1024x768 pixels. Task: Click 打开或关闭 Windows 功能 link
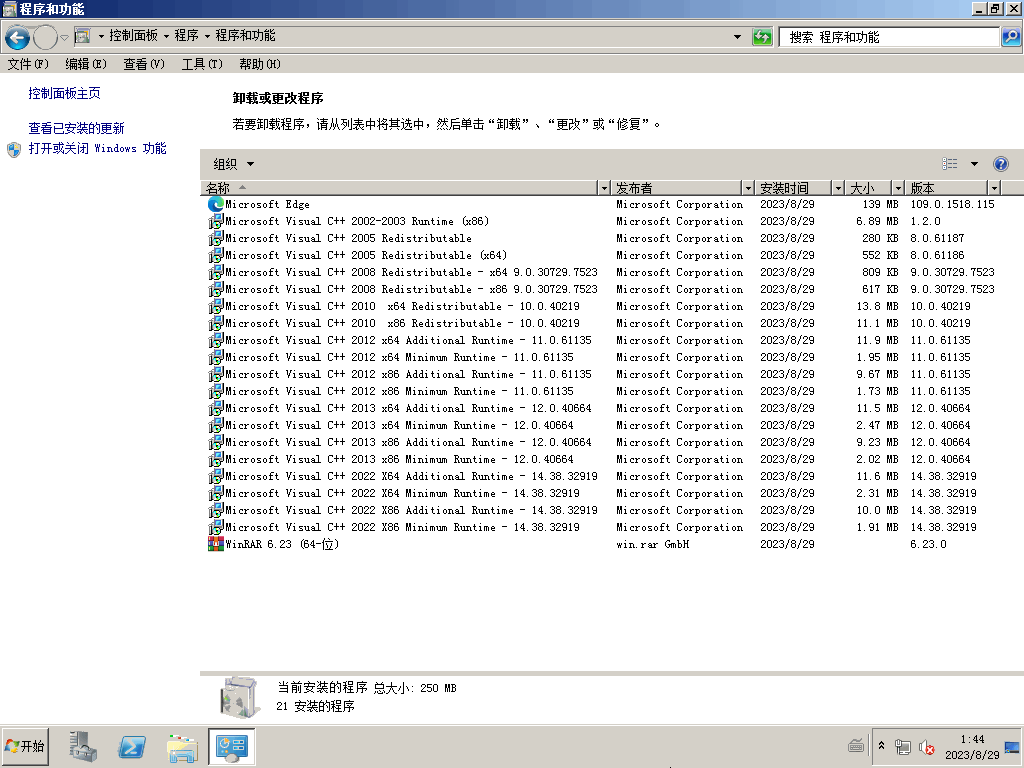97,148
